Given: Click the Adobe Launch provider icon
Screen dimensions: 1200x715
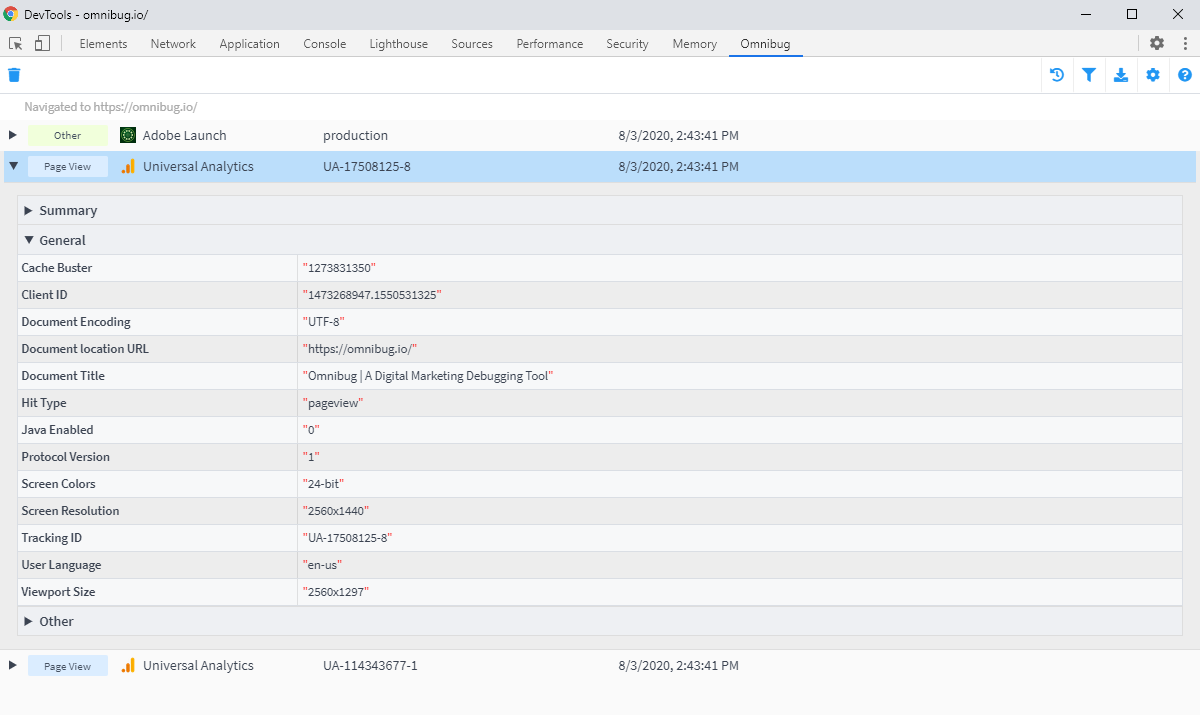Looking at the screenshot, I should tap(127, 135).
